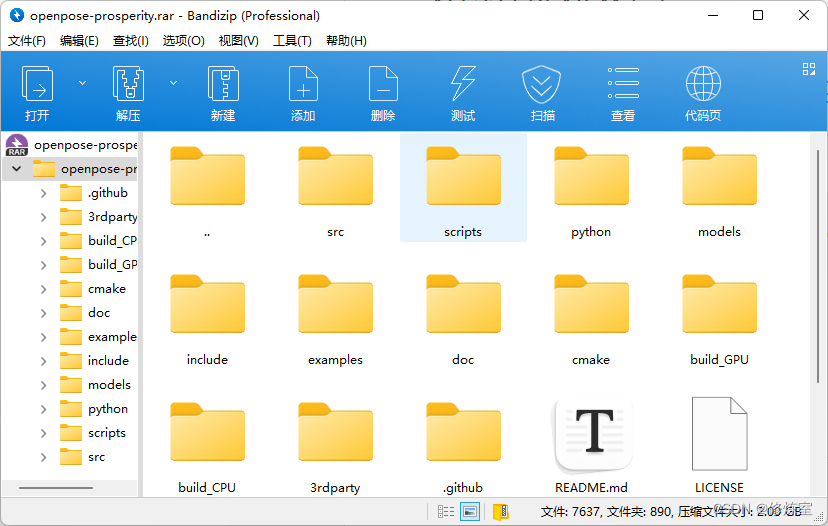Click the toolbar layout grid icon
Image resolution: width=828 pixels, height=526 pixels.
[x=808, y=69]
